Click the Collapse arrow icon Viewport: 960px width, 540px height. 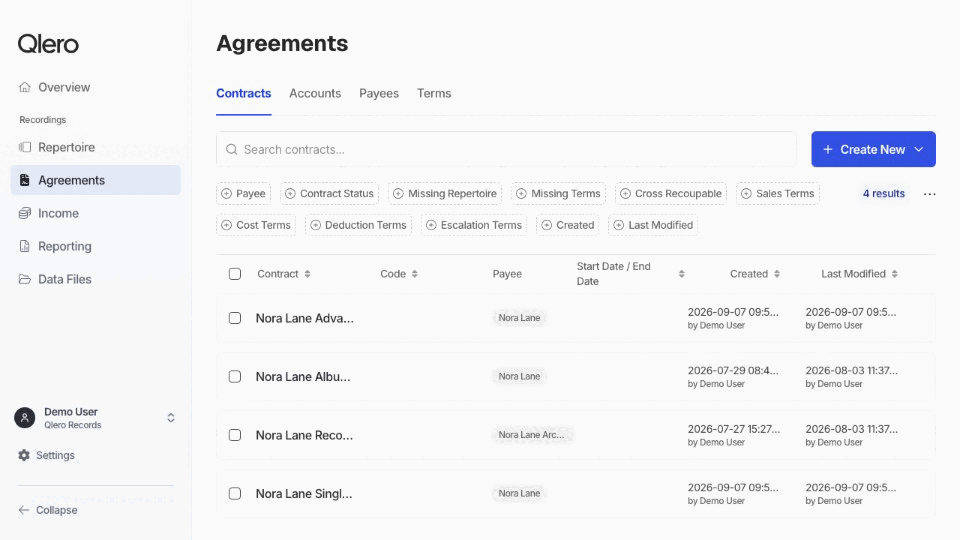point(23,510)
